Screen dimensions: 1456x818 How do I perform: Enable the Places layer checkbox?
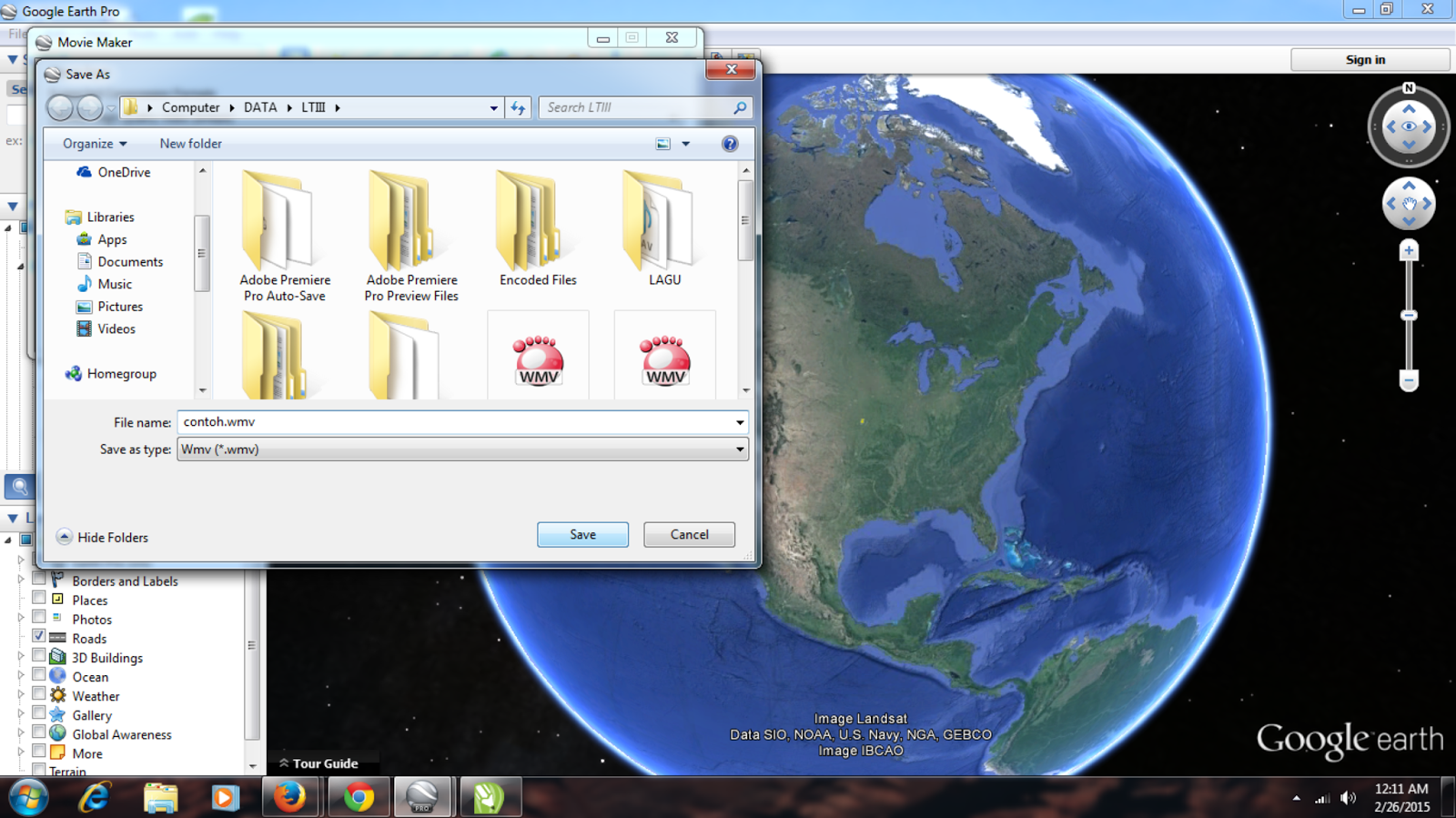[x=39, y=598]
